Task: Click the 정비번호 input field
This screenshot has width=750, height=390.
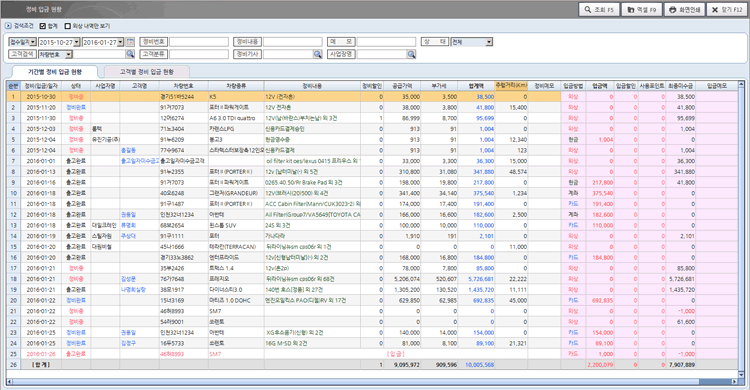Action: tap(199, 42)
